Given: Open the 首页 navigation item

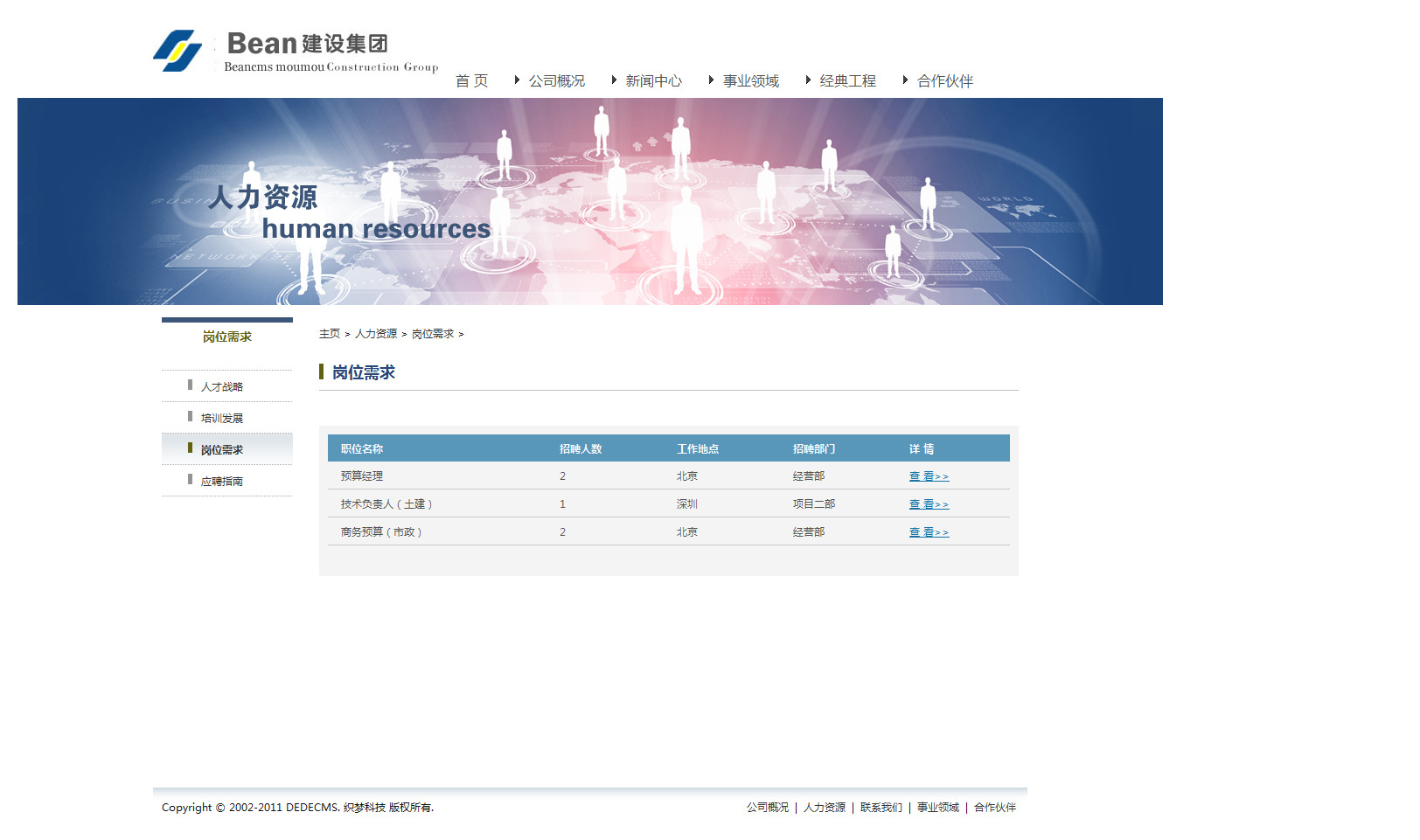Looking at the screenshot, I should [471, 81].
